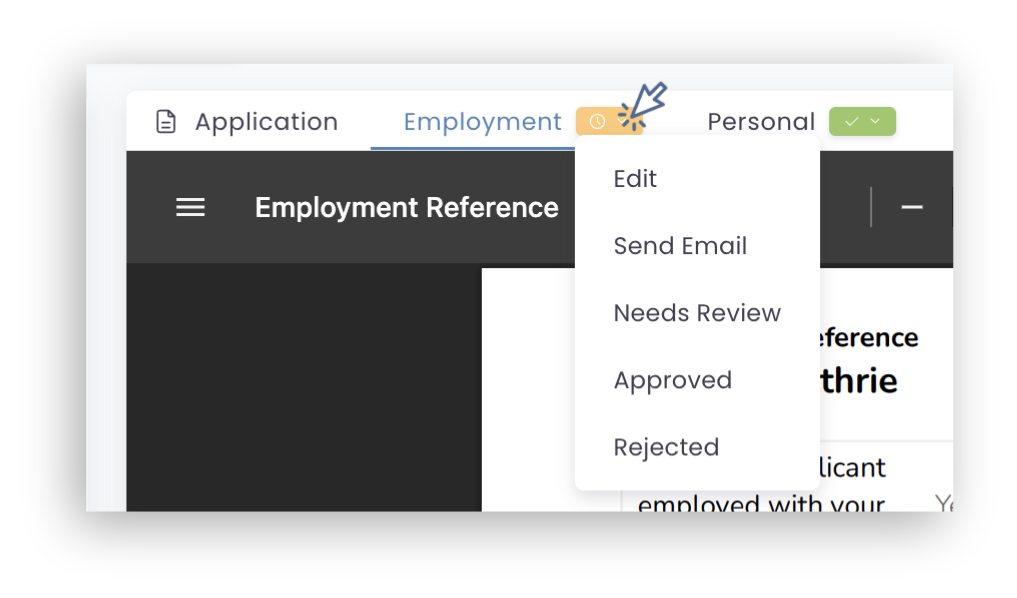
Task: Open the Personal tab
Action: tap(761, 121)
